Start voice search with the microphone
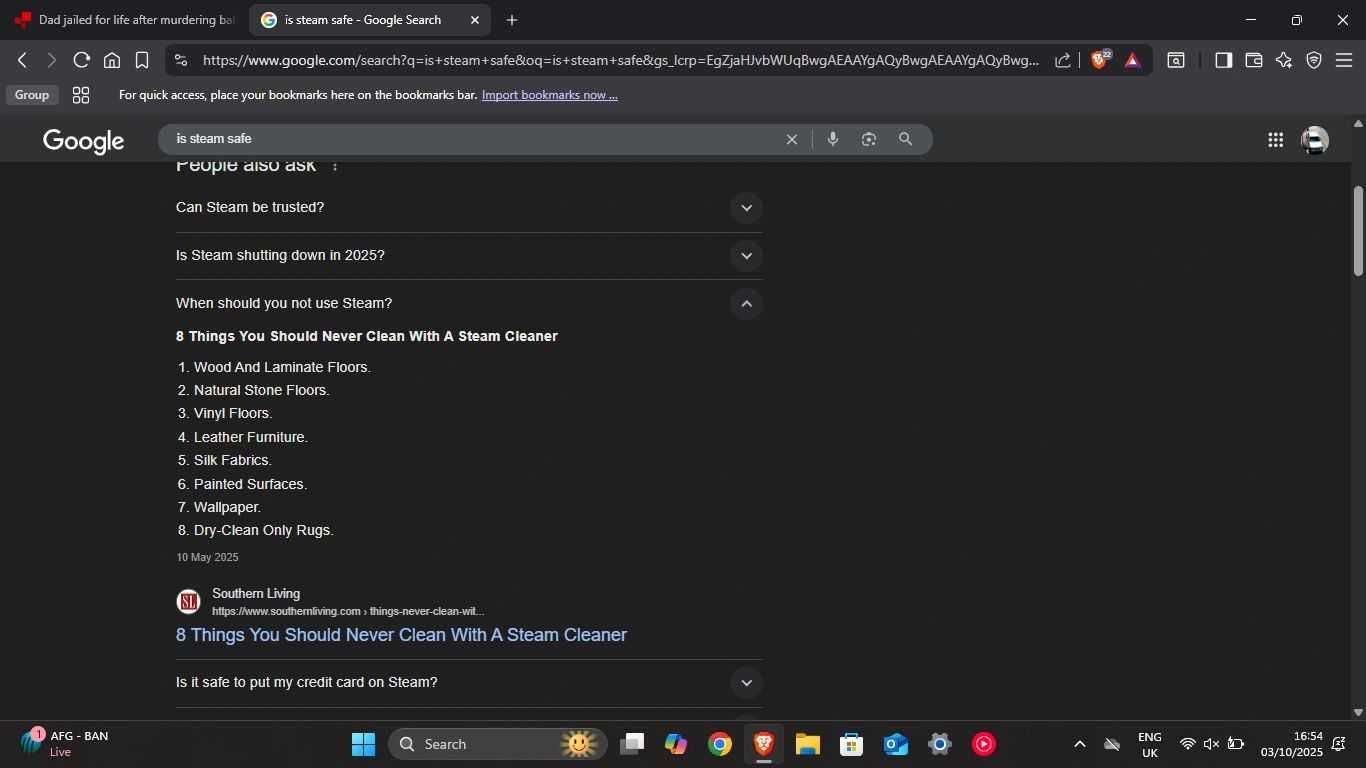 833,139
